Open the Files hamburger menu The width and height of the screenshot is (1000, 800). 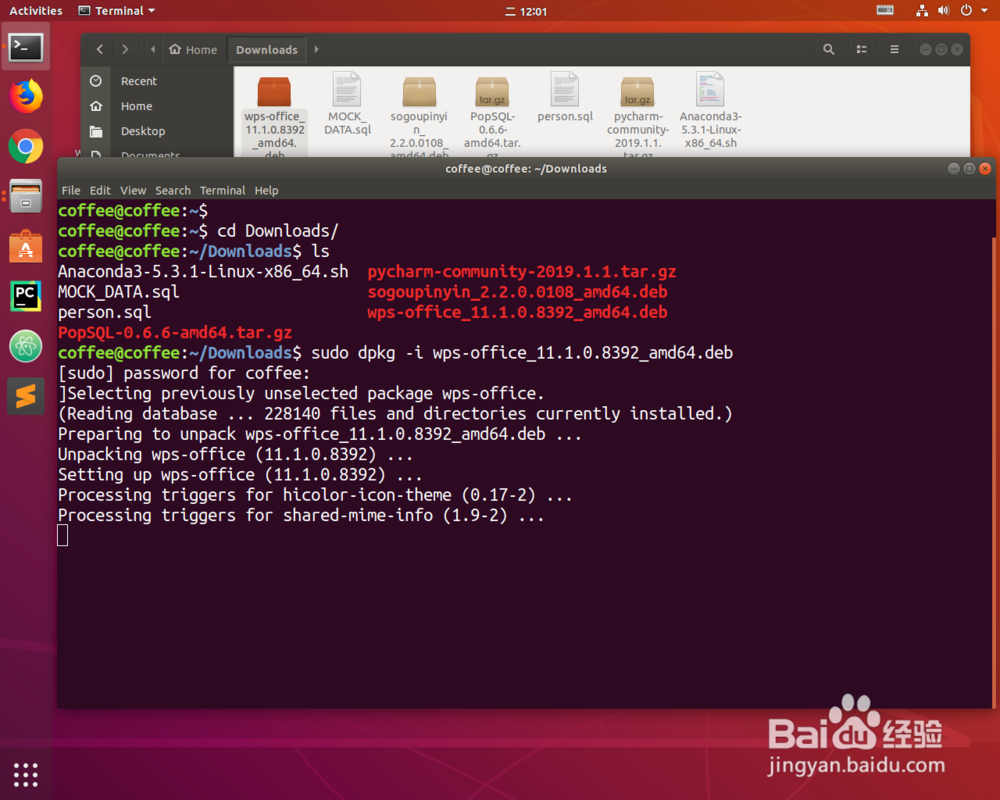[x=894, y=49]
